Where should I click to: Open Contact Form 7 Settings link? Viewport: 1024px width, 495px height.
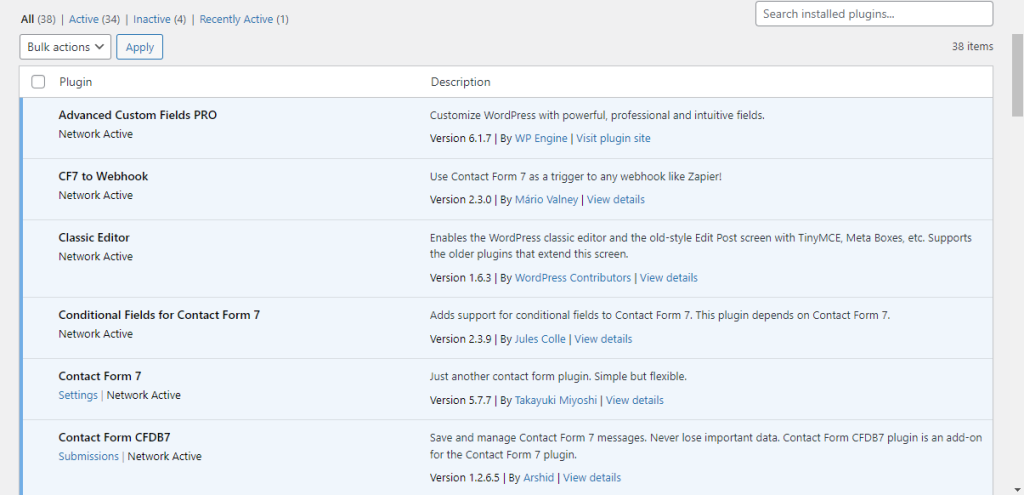(78, 395)
